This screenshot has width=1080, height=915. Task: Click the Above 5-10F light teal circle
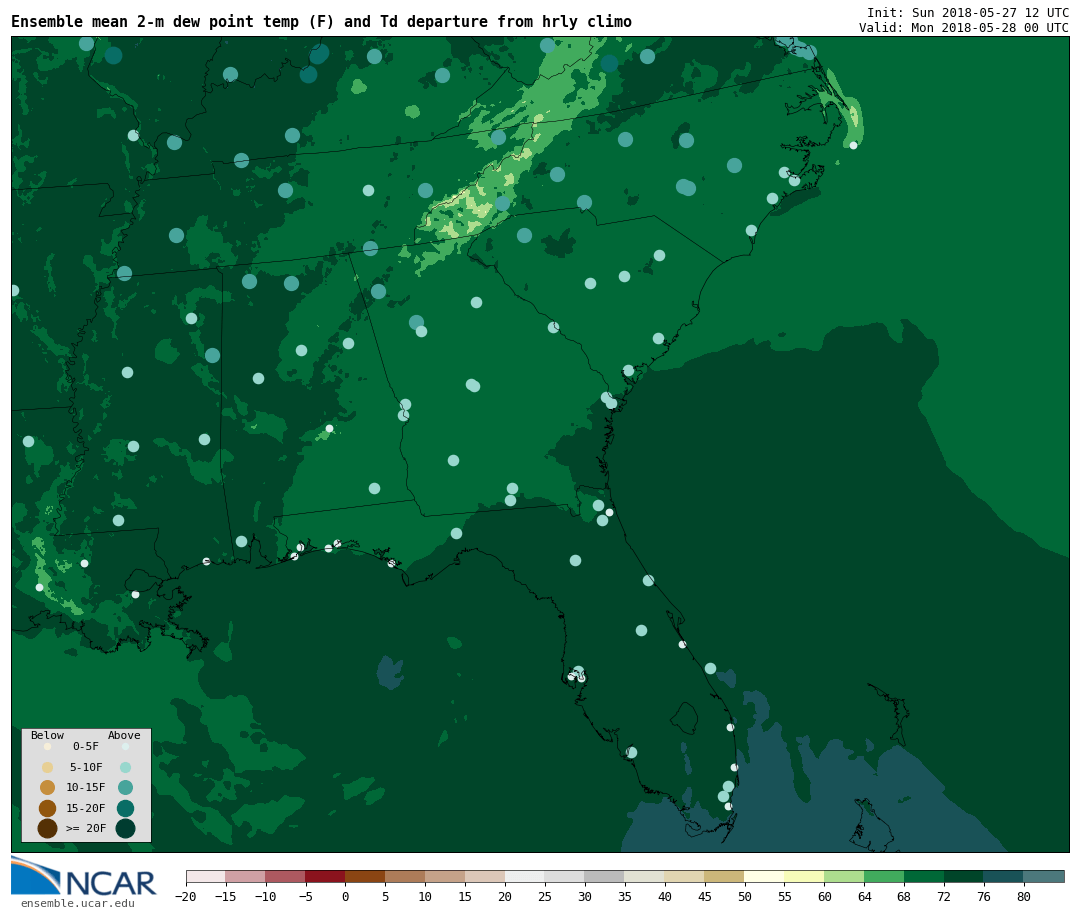point(125,767)
